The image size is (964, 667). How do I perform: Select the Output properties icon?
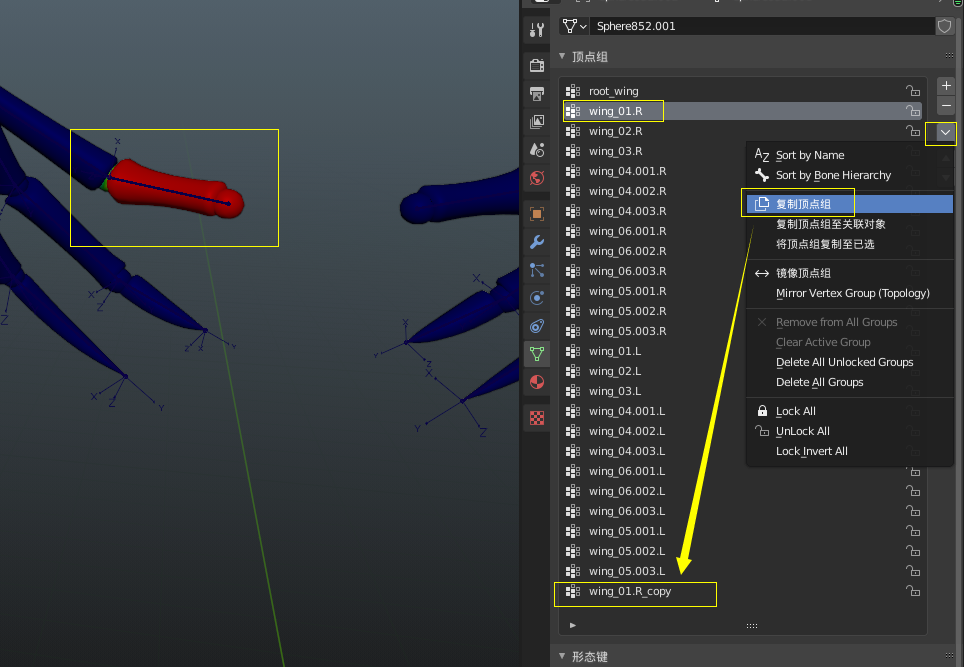click(x=537, y=94)
